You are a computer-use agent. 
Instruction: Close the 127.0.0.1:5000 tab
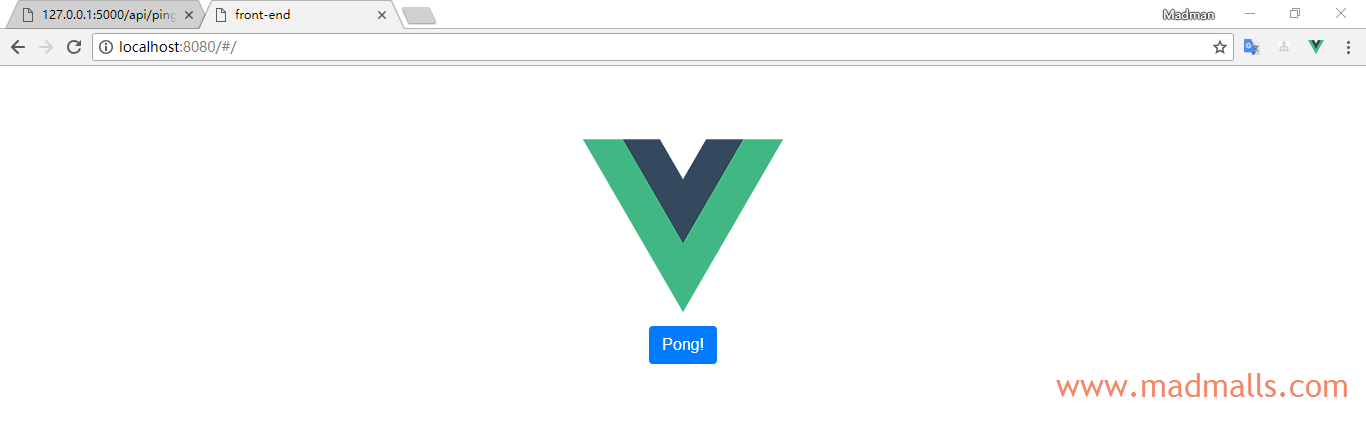(189, 15)
